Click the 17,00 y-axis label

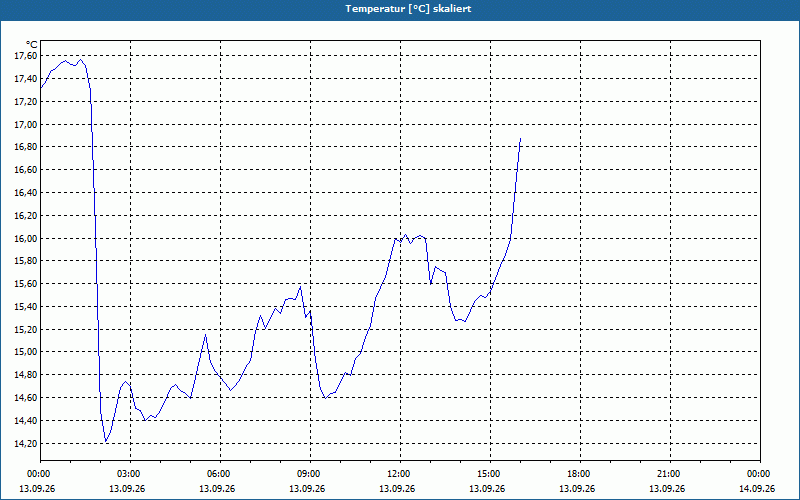(26, 124)
